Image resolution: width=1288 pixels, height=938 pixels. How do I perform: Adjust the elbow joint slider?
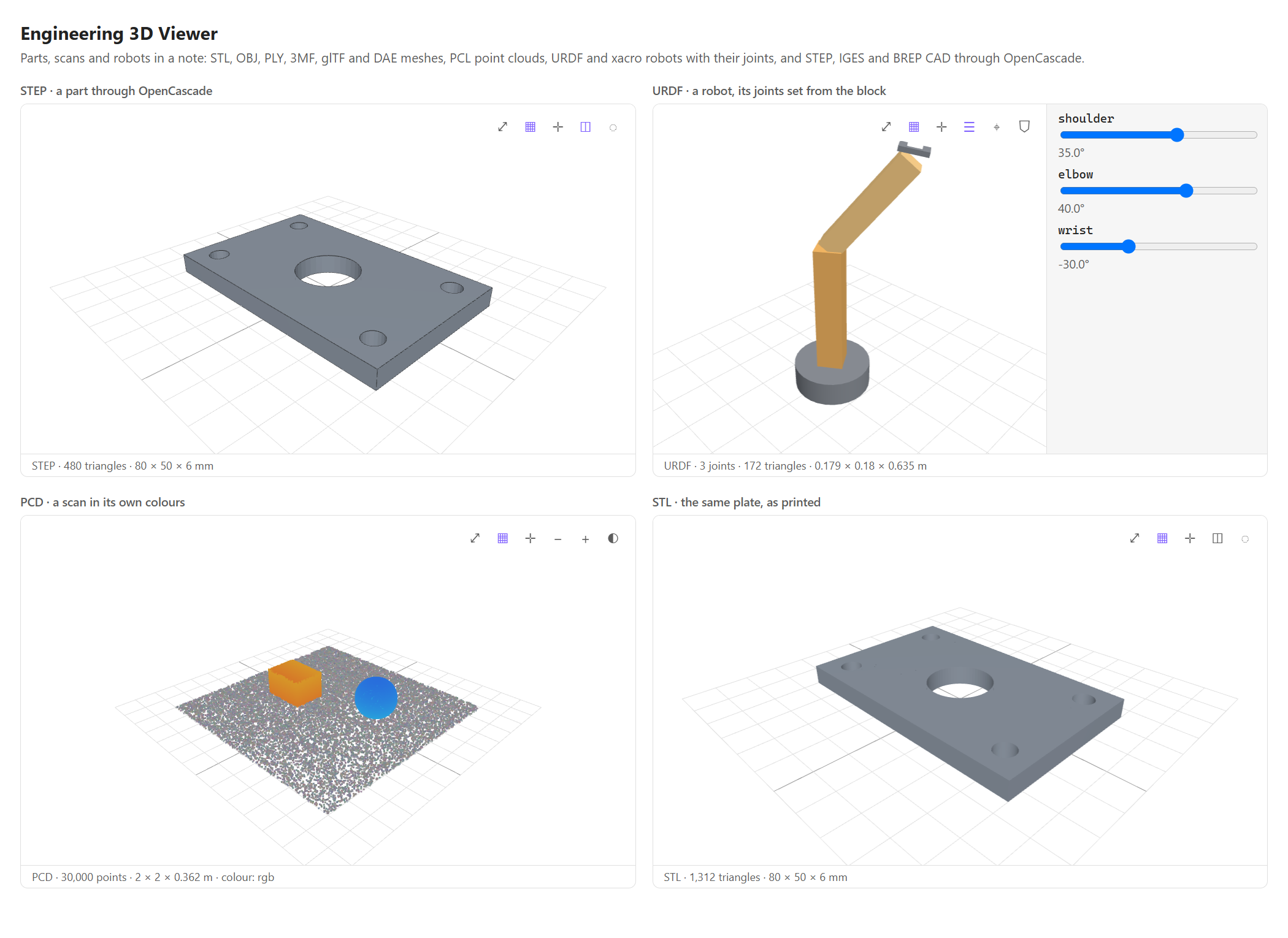tap(1158, 191)
